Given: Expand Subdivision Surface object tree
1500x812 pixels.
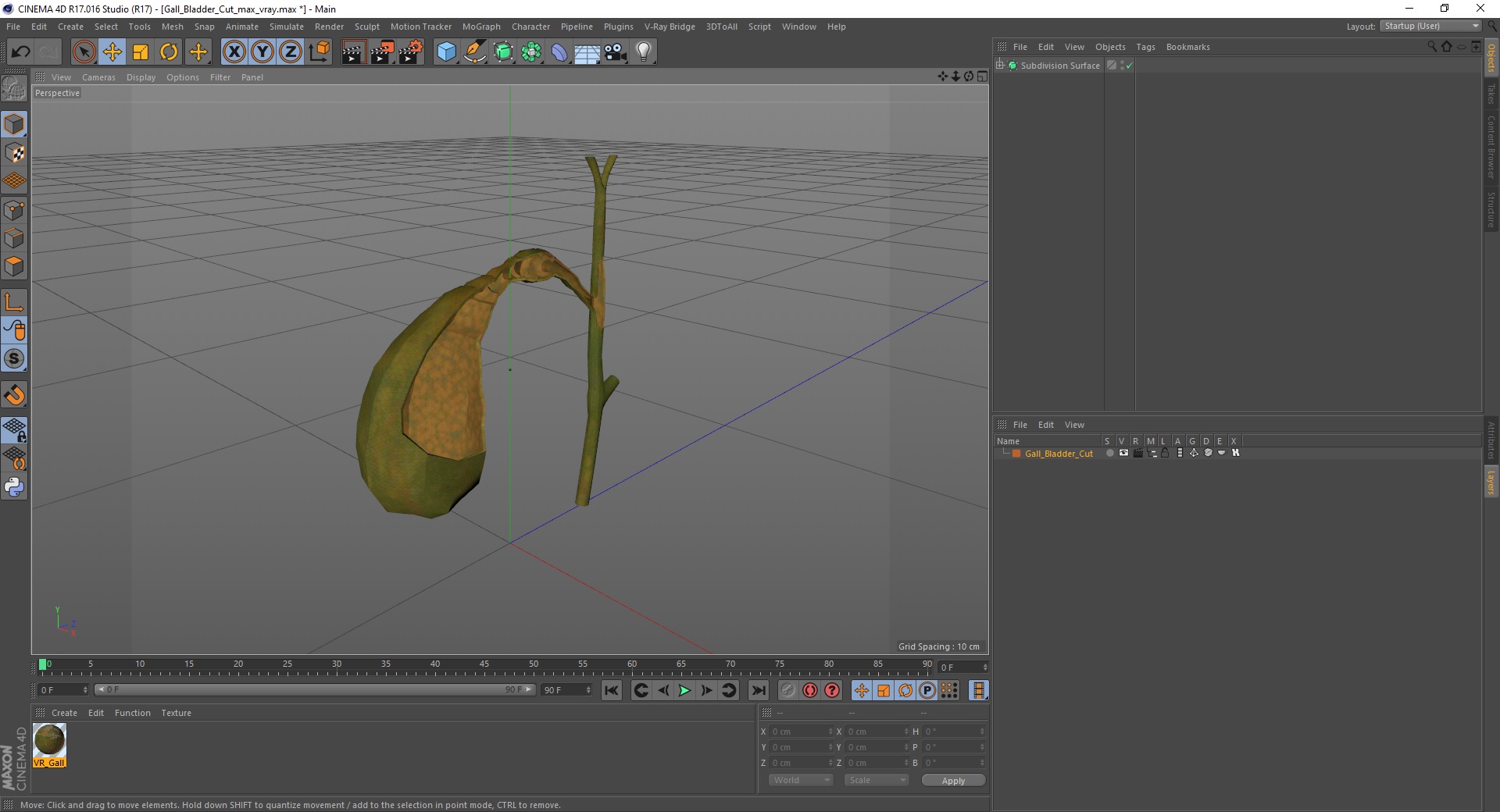Looking at the screenshot, I should [x=1000, y=66].
